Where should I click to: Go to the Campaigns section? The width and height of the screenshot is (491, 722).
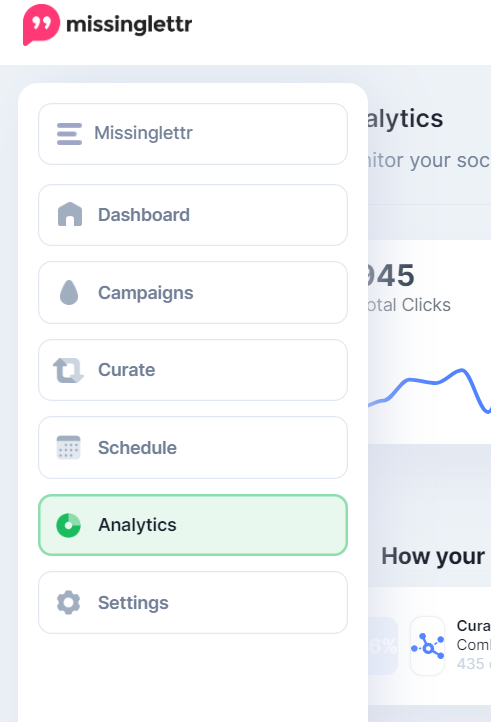[193, 292]
